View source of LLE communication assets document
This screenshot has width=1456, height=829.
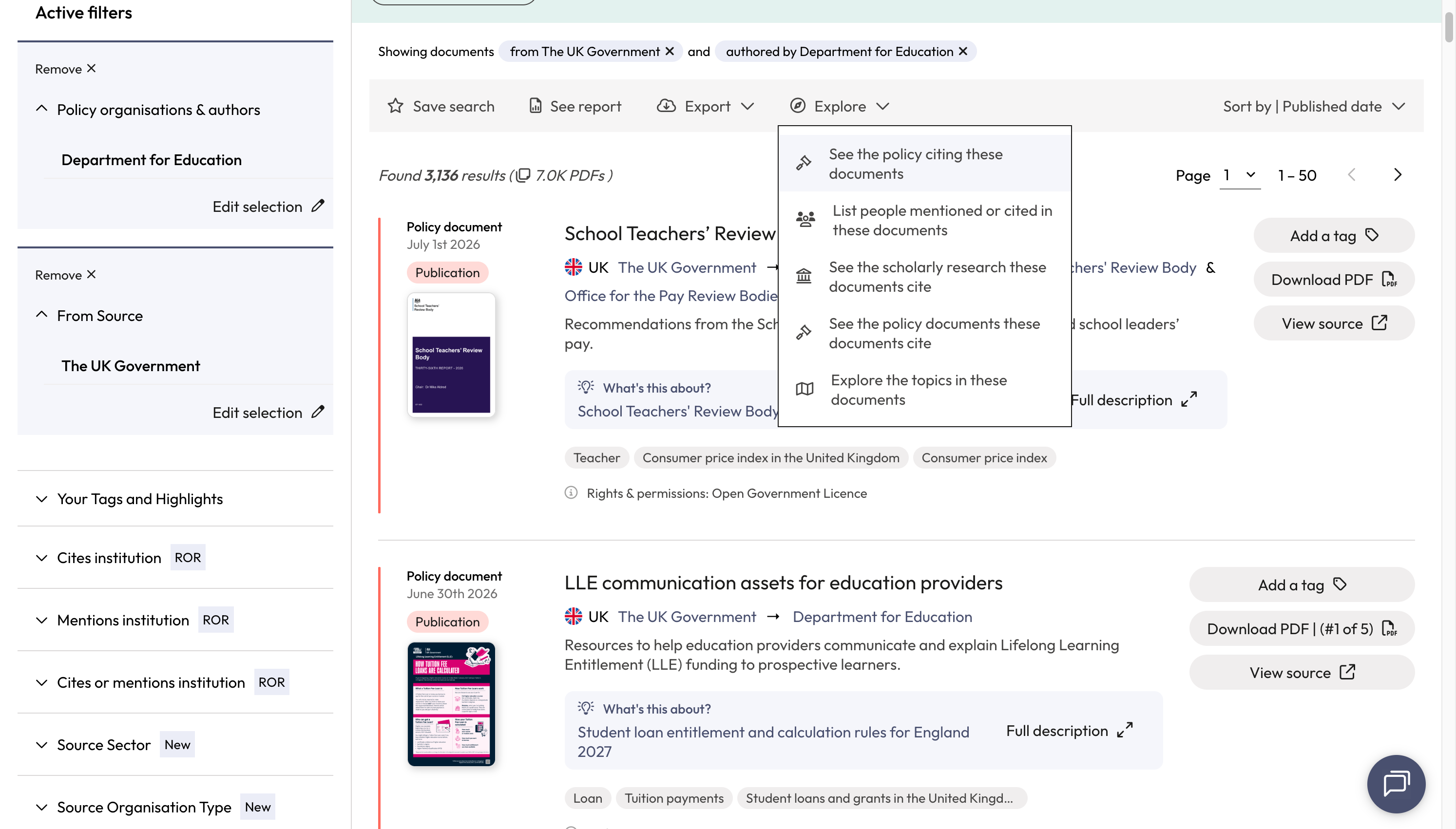(1302, 672)
